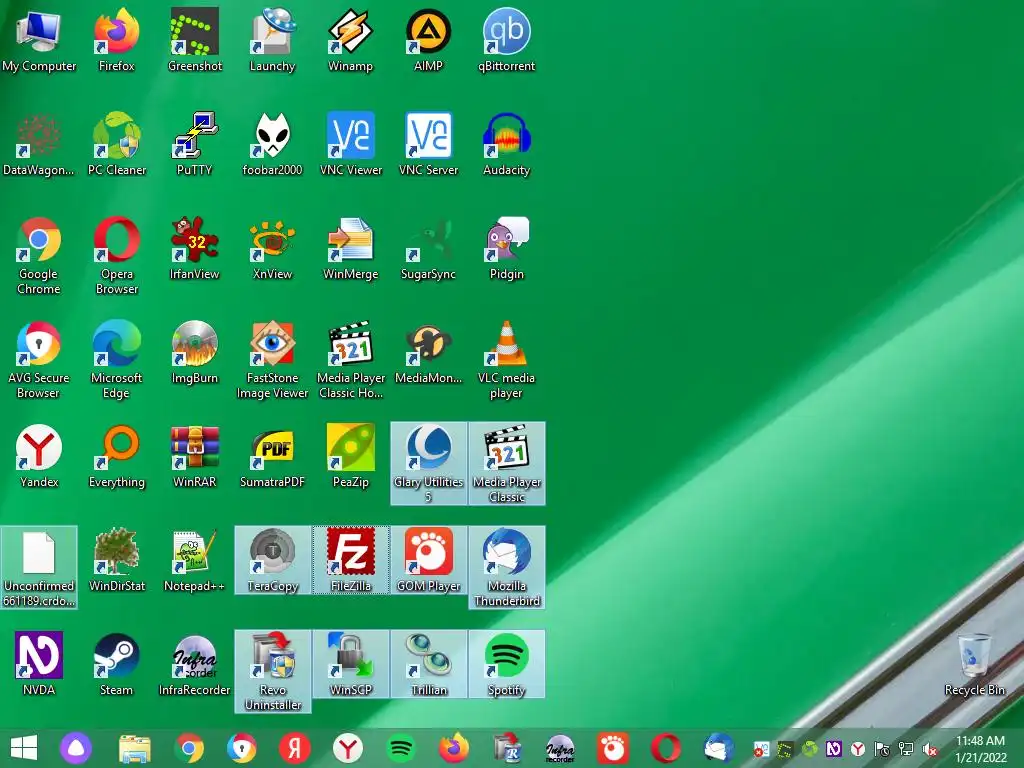Click the GOM Player desktop shortcut

(428, 560)
